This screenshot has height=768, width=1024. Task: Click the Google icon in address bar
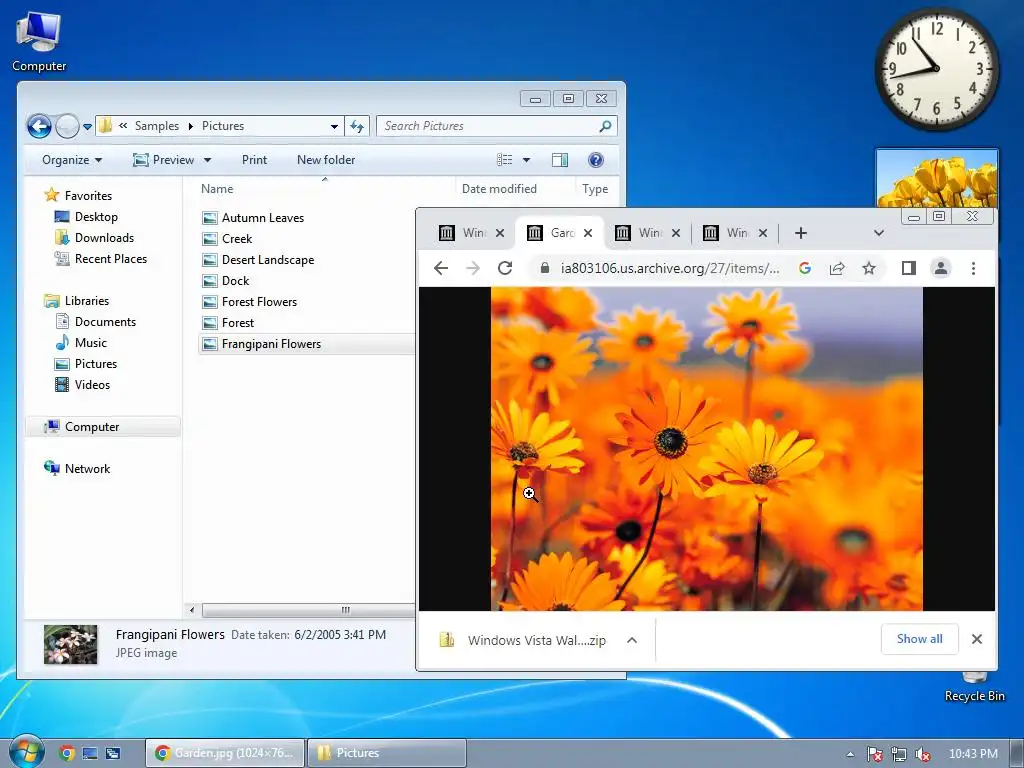(x=805, y=268)
